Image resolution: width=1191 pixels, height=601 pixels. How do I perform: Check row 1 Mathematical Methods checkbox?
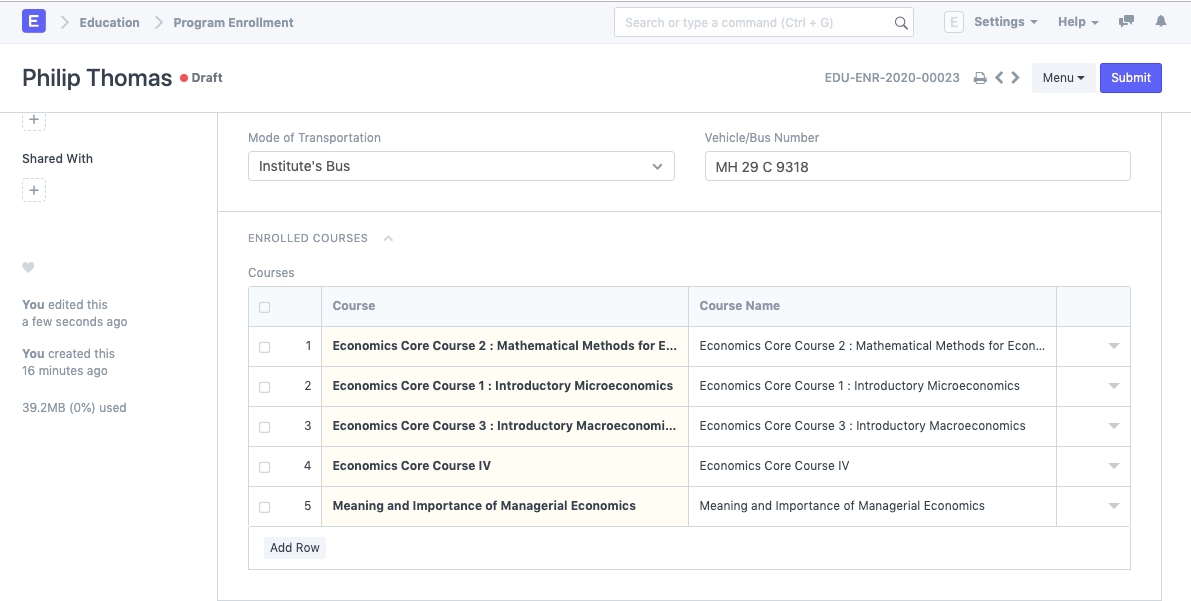[264, 347]
